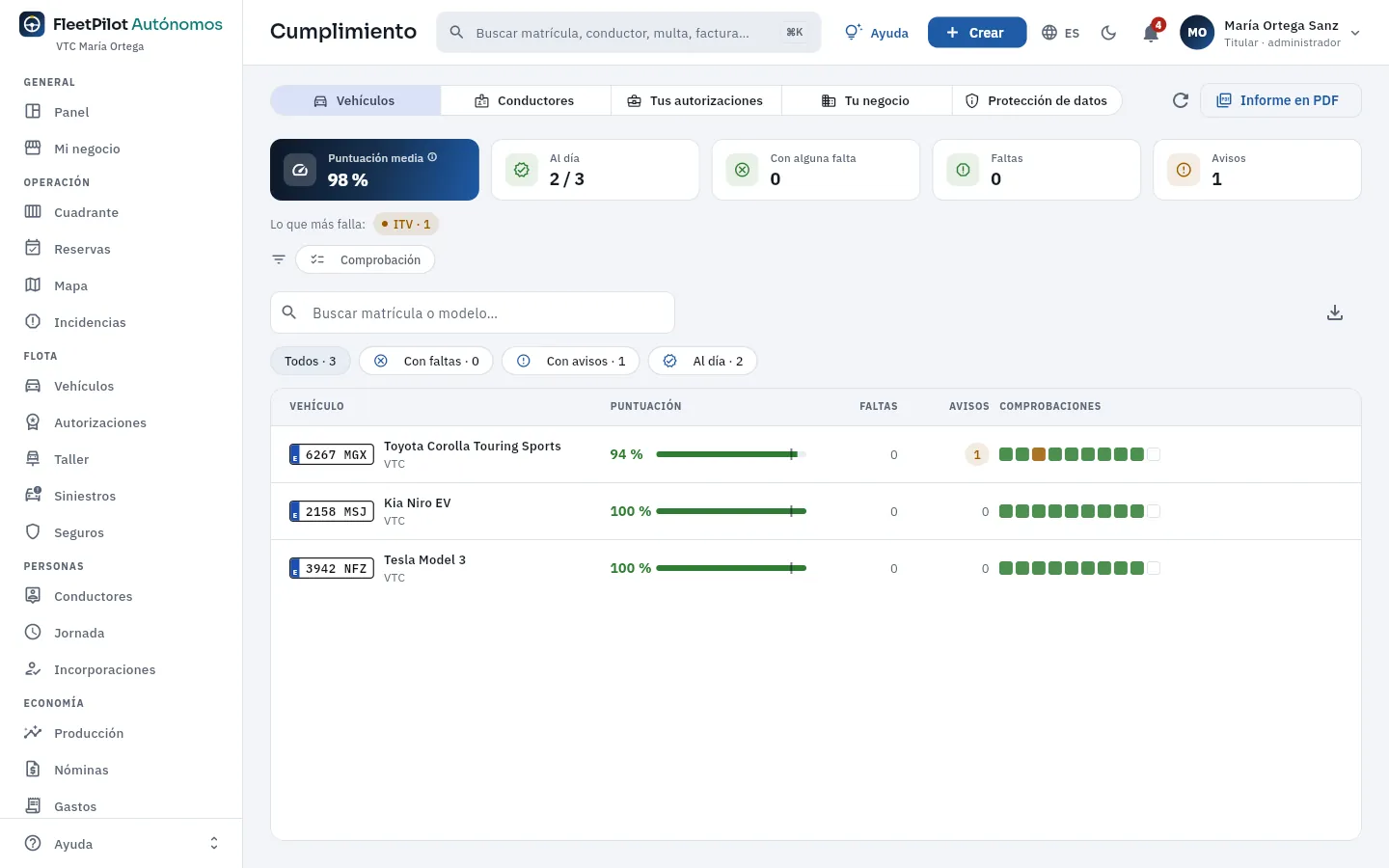Expand the María Ortega Sanz user menu
Screen dimensions: 1389x868
(x=1270, y=33)
